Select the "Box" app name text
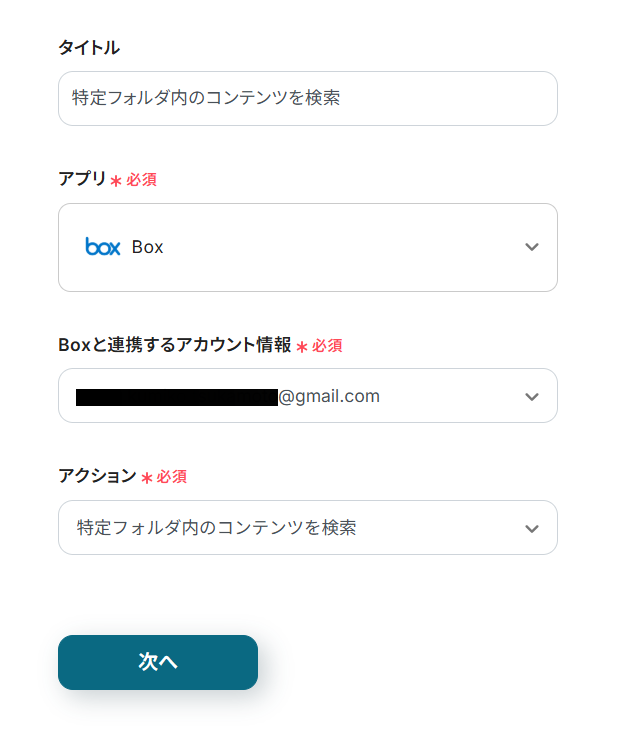 (147, 247)
